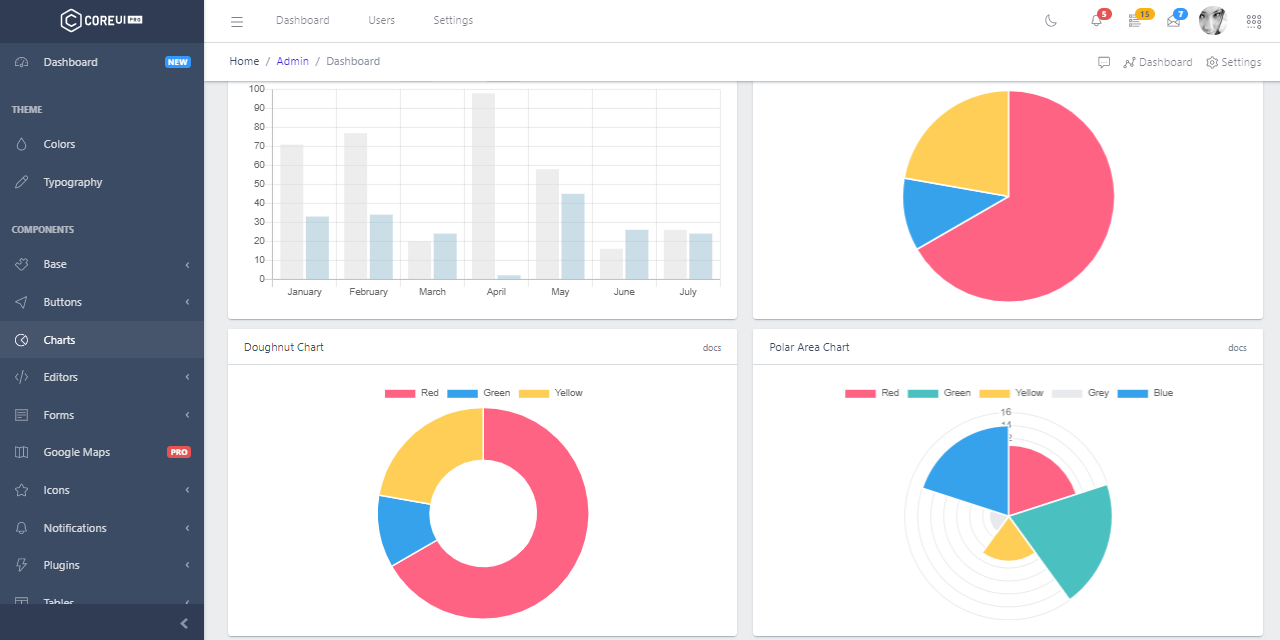Click the Editors code icon
The width and height of the screenshot is (1280, 640).
coord(22,377)
